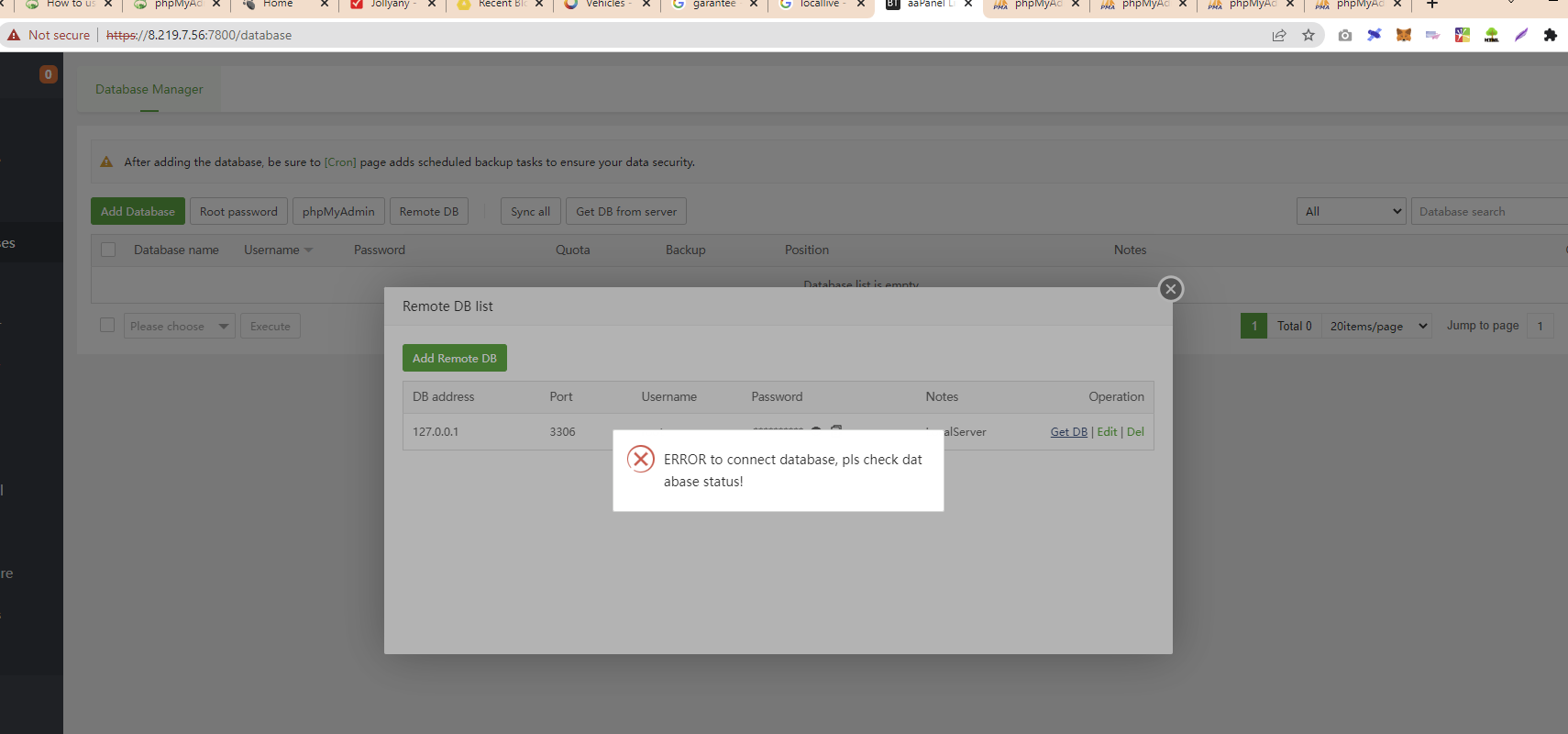Click the Position column header

[807, 250]
